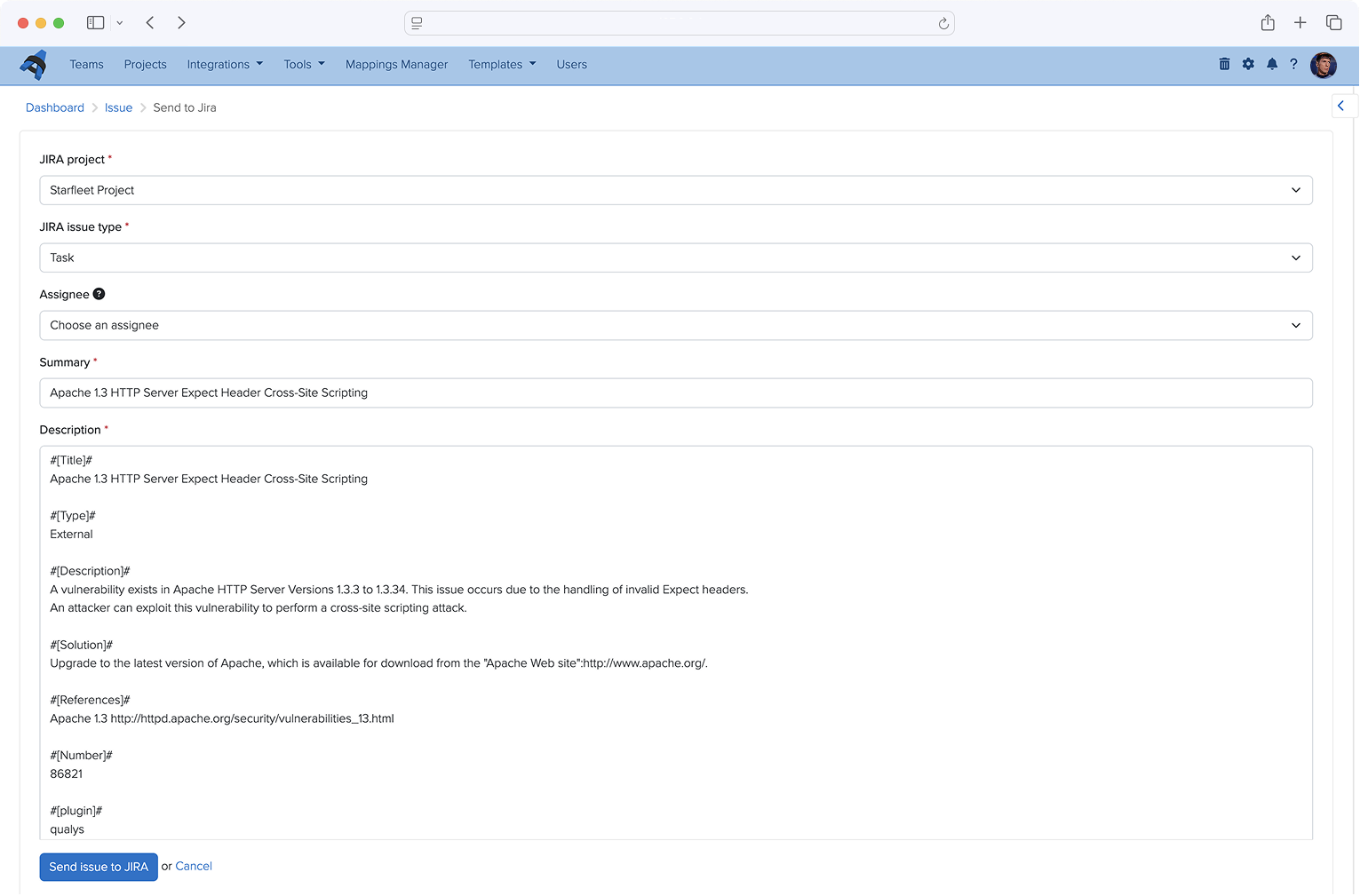Open help using the question mark icon
The height and width of the screenshot is (896, 1360).
1294,64
